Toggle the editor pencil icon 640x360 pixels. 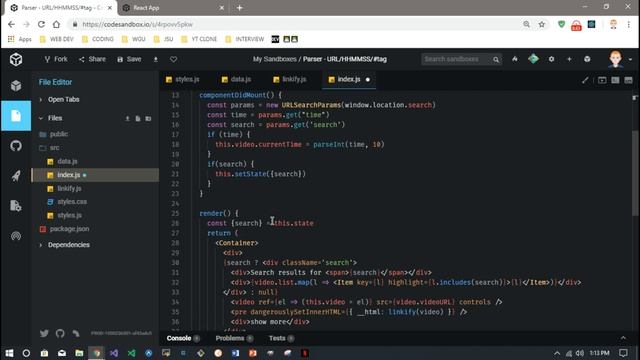(585, 80)
